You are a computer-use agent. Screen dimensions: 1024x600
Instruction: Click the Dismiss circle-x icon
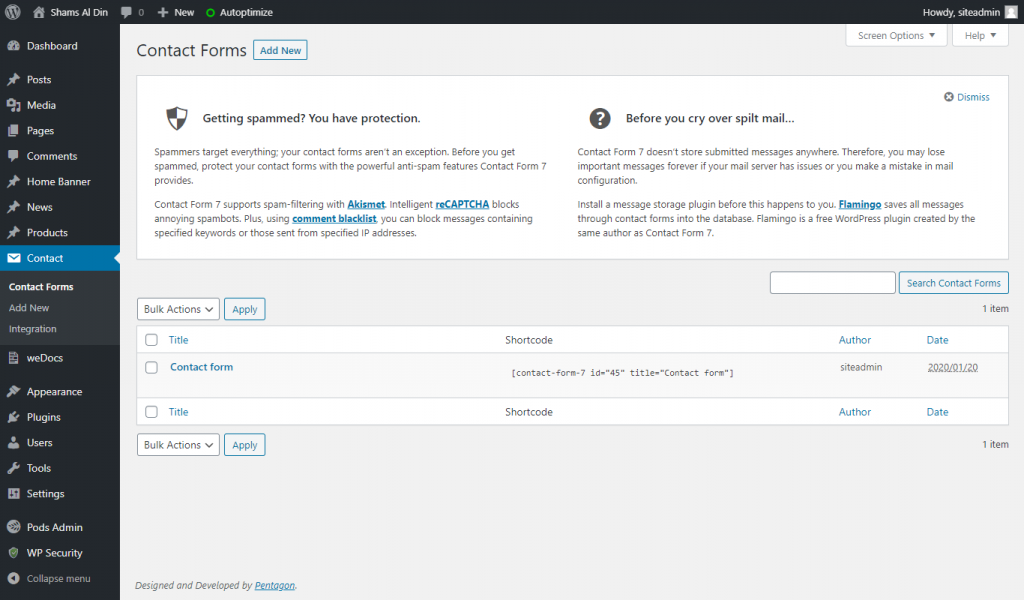pos(949,97)
